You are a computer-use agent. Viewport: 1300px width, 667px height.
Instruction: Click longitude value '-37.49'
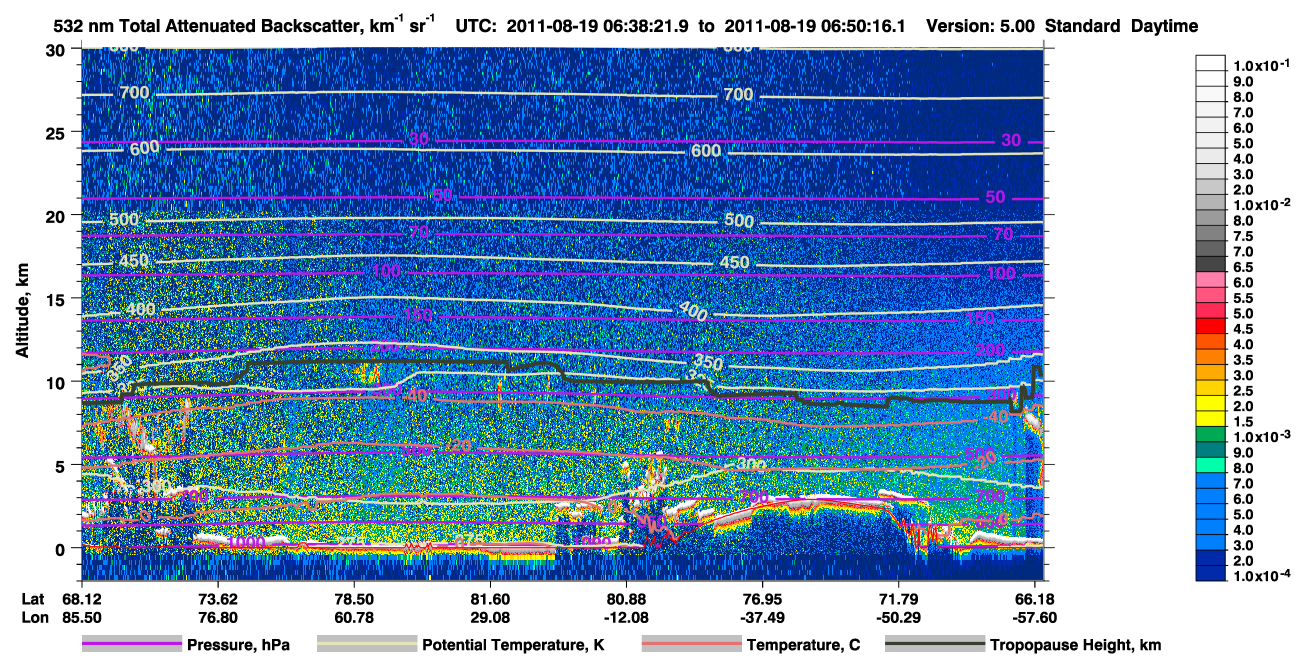pyautogui.click(x=762, y=617)
